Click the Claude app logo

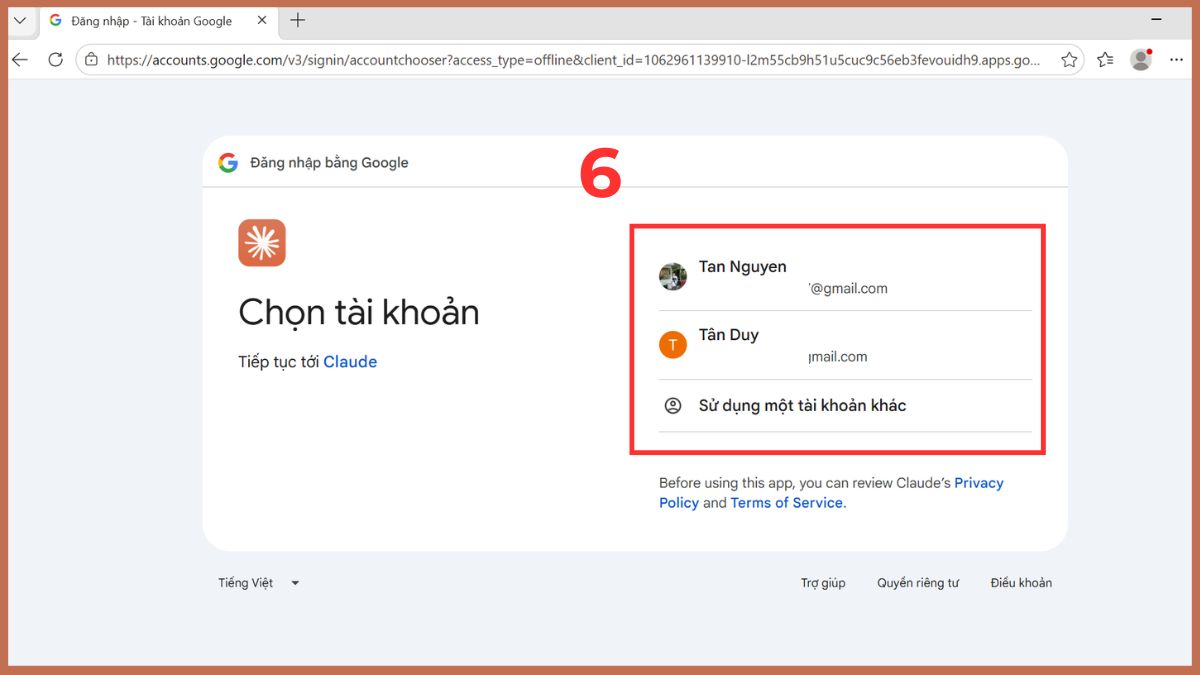tap(262, 243)
